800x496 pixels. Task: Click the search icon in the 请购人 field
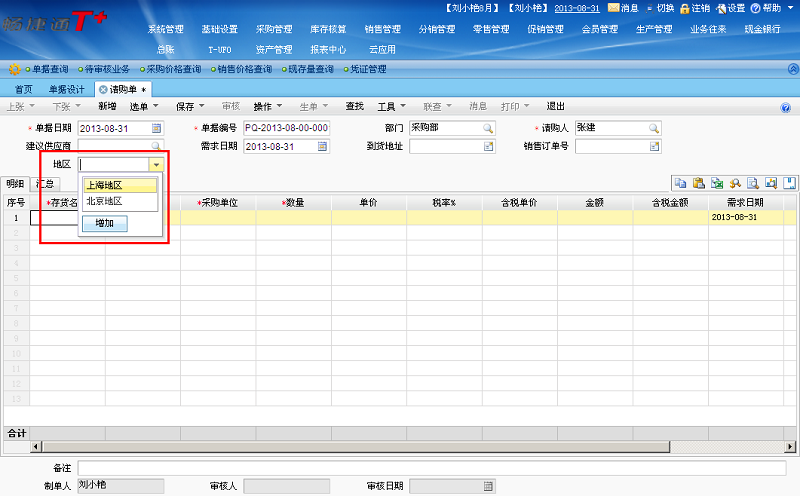tap(654, 128)
